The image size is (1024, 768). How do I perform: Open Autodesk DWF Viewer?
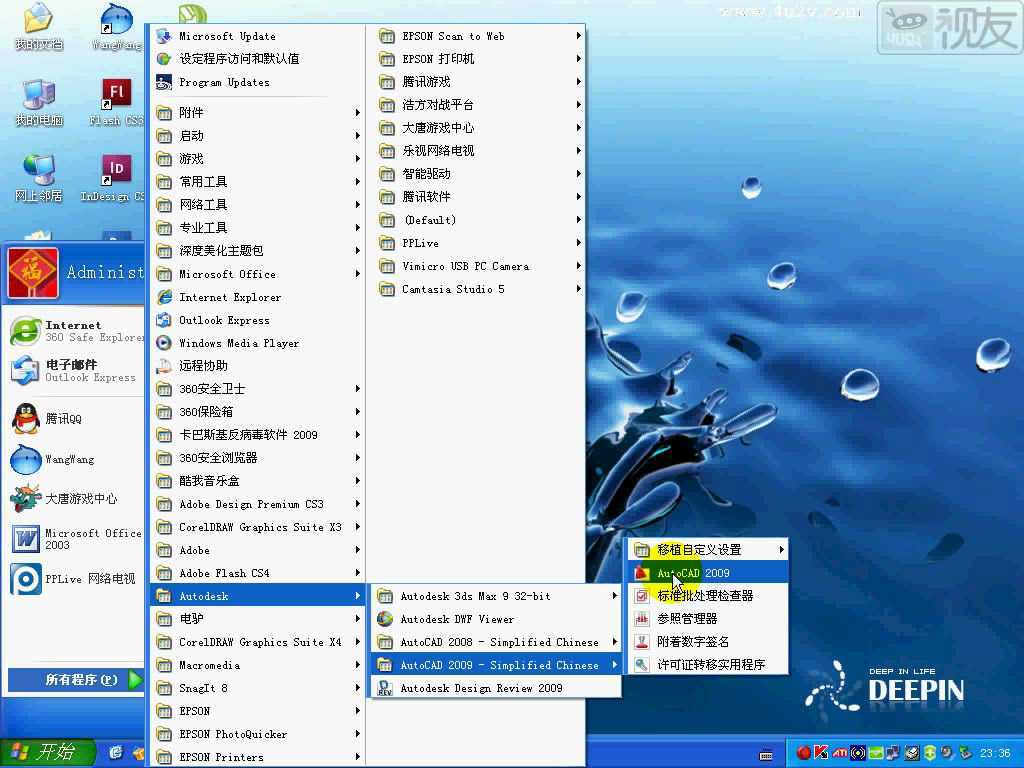(x=496, y=619)
